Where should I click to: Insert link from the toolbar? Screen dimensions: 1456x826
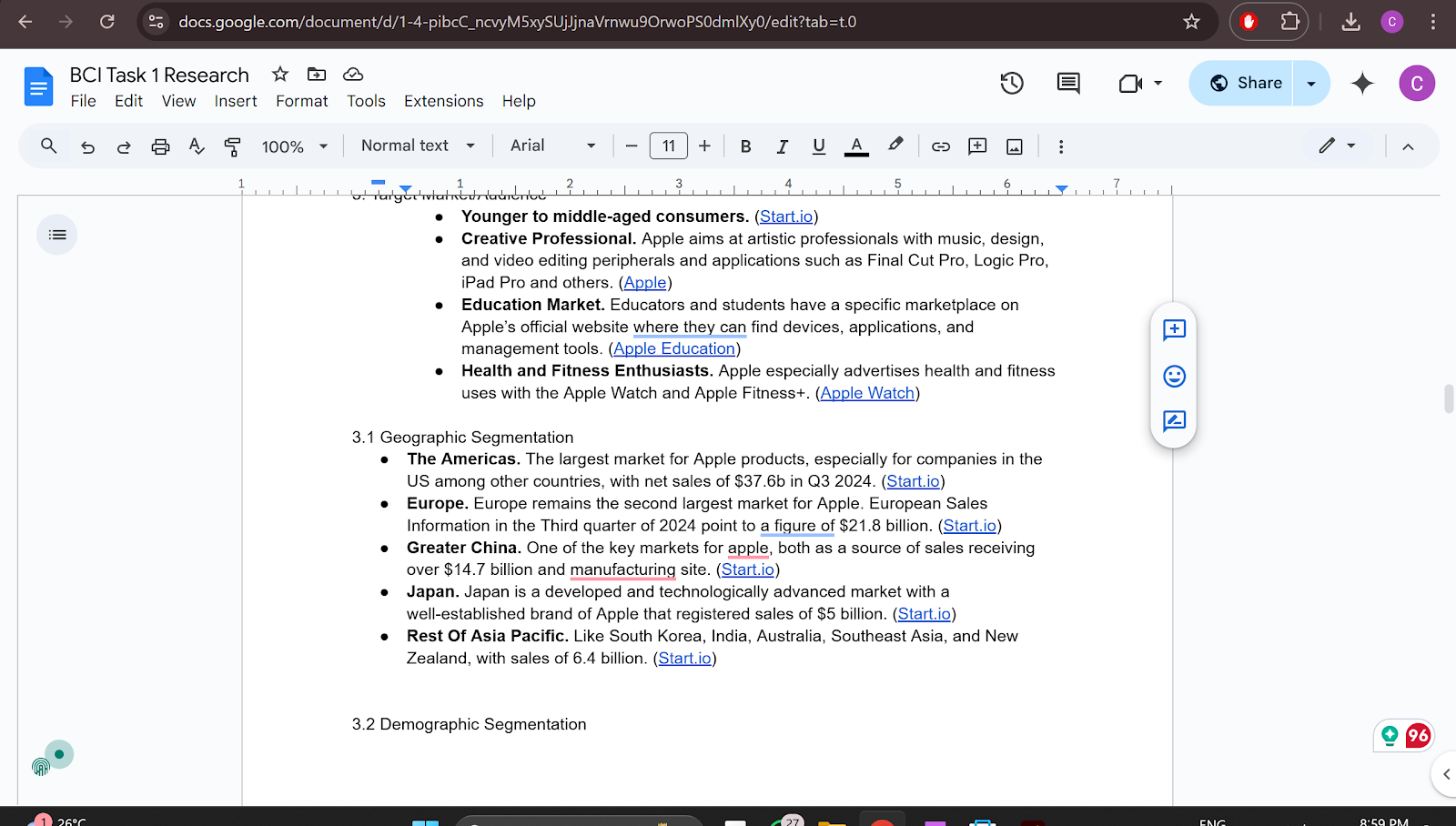pyautogui.click(x=941, y=146)
